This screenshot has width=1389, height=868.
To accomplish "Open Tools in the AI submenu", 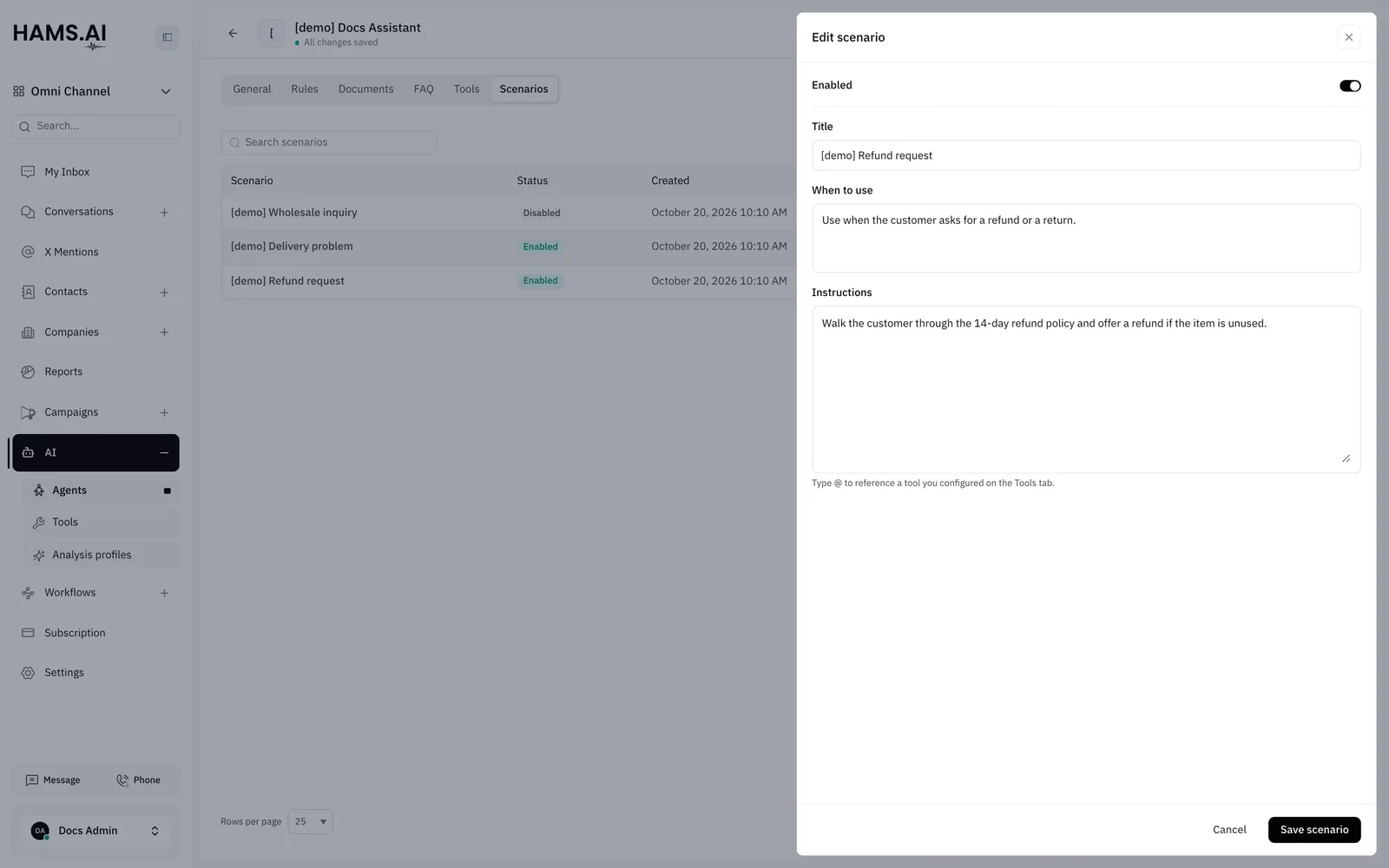I will tap(101, 523).
